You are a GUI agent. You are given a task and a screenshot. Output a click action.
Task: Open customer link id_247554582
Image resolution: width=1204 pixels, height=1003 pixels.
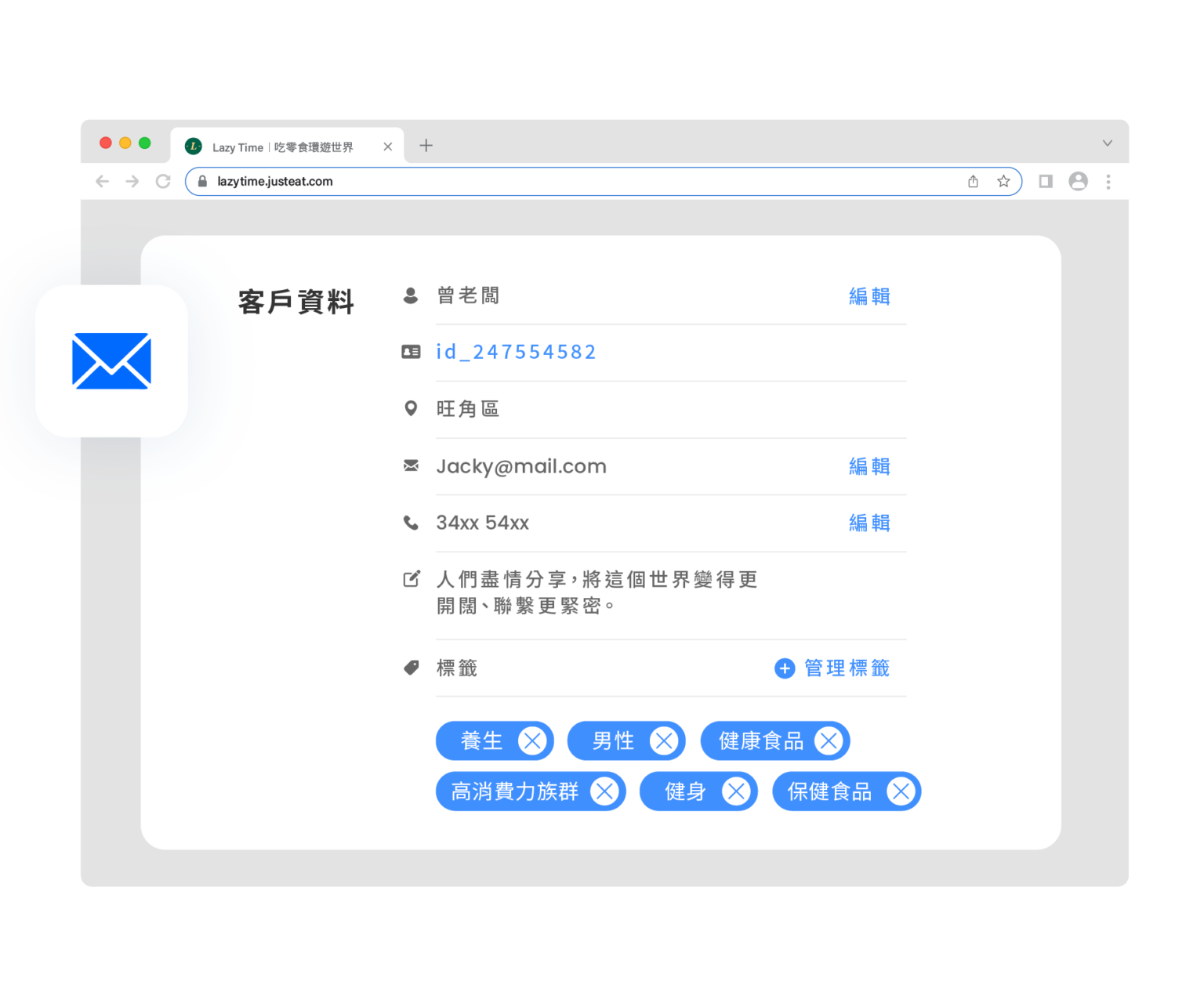point(516,352)
